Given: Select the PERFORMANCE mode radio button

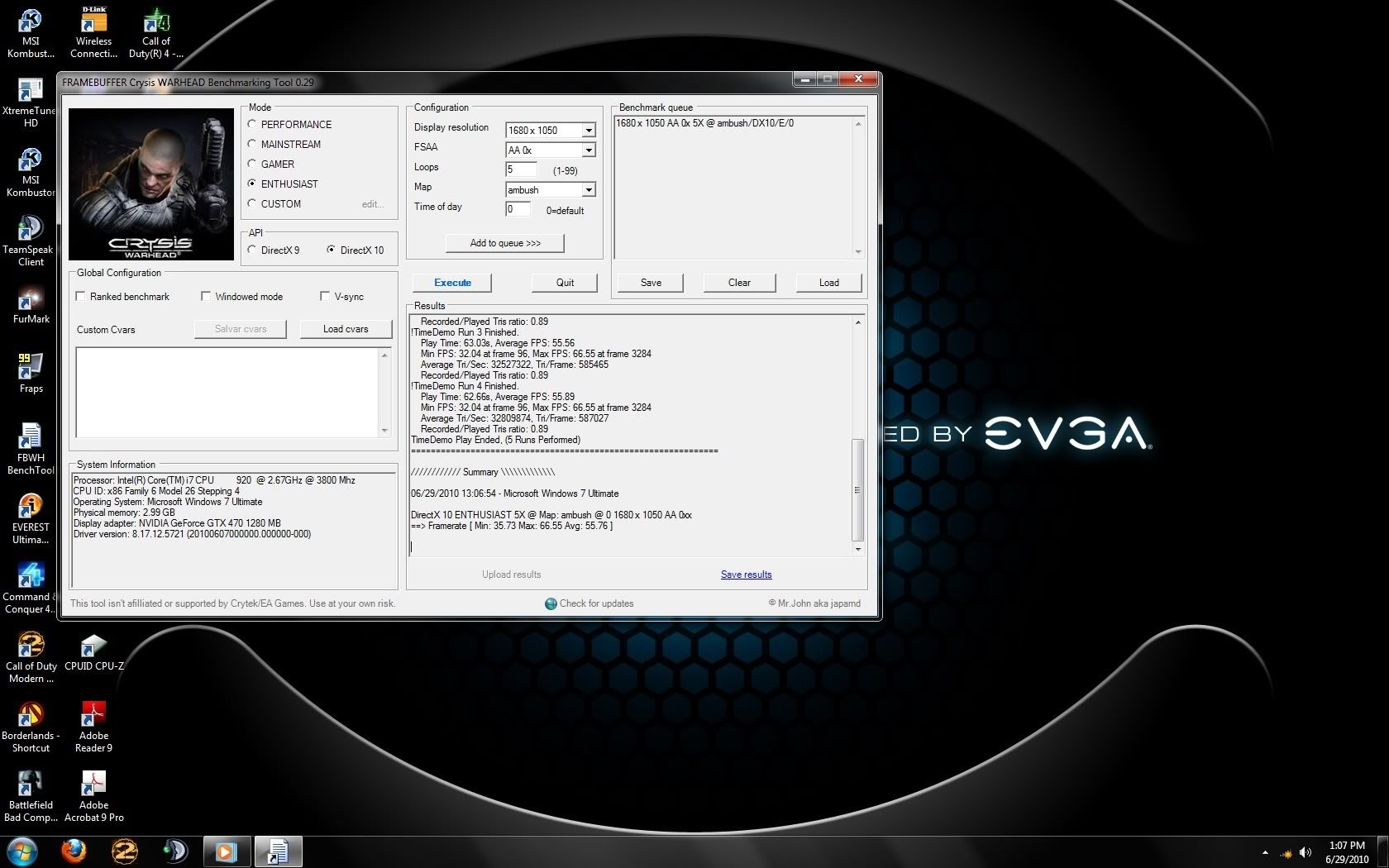Looking at the screenshot, I should click(252, 124).
